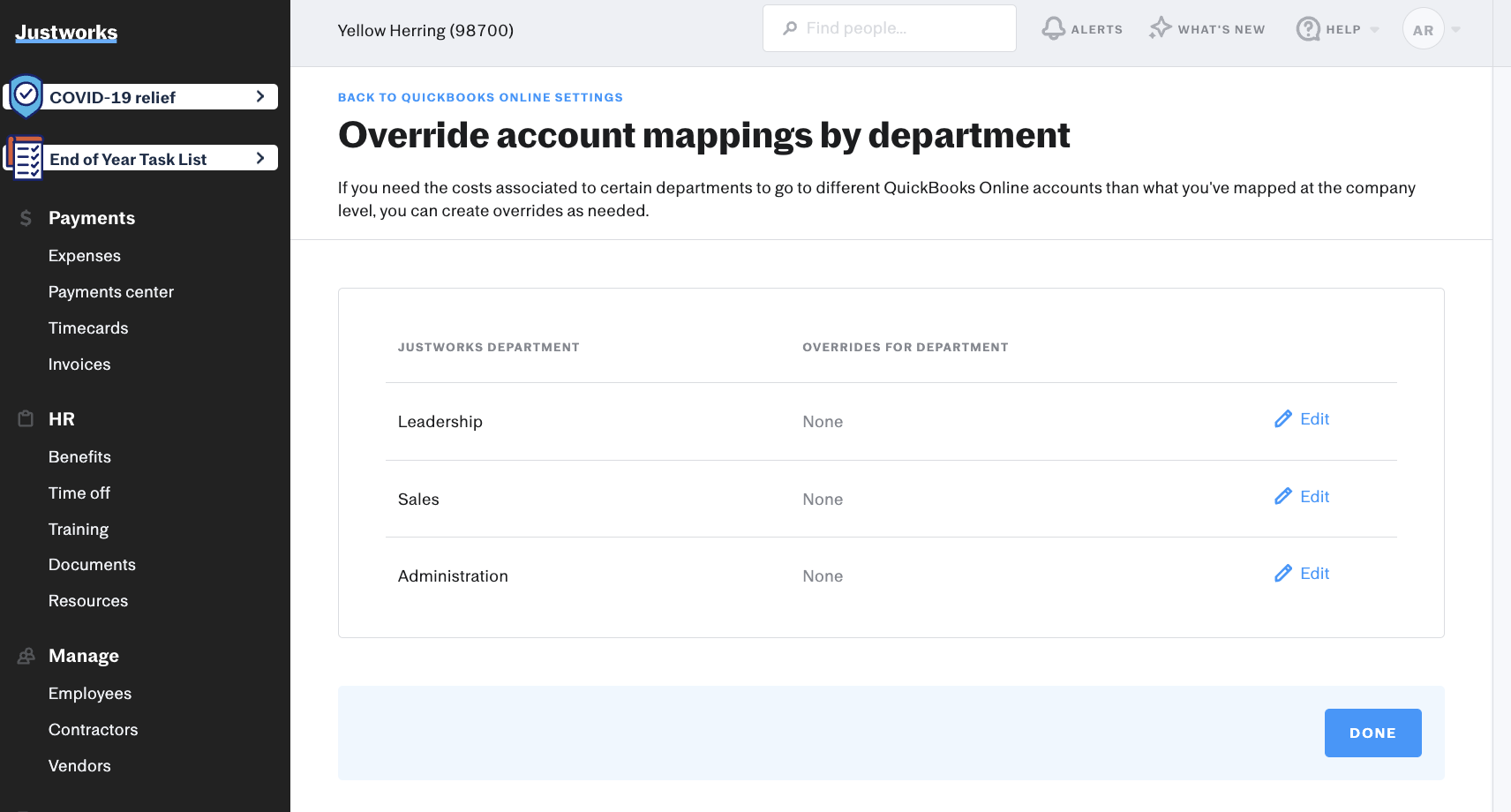Click the pencil icon for Leadership
Viewport: 1511px width, 812px height.
pyautogui.click(x=1283, y=419)
